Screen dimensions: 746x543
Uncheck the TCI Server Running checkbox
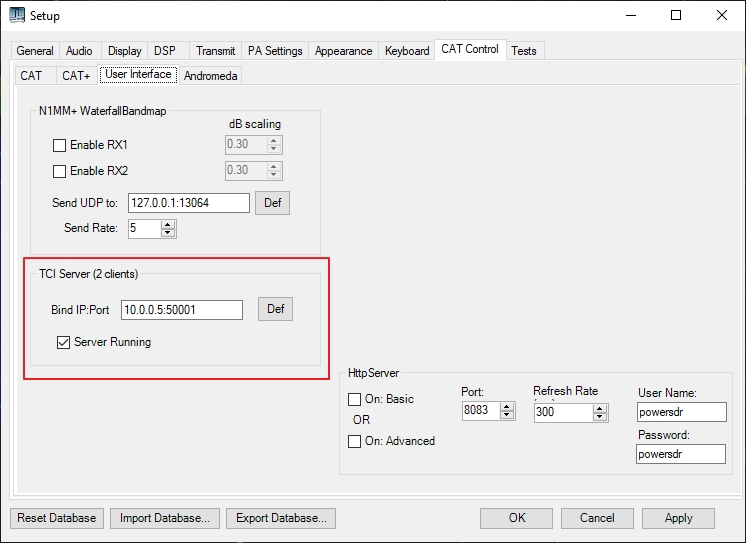64,342
